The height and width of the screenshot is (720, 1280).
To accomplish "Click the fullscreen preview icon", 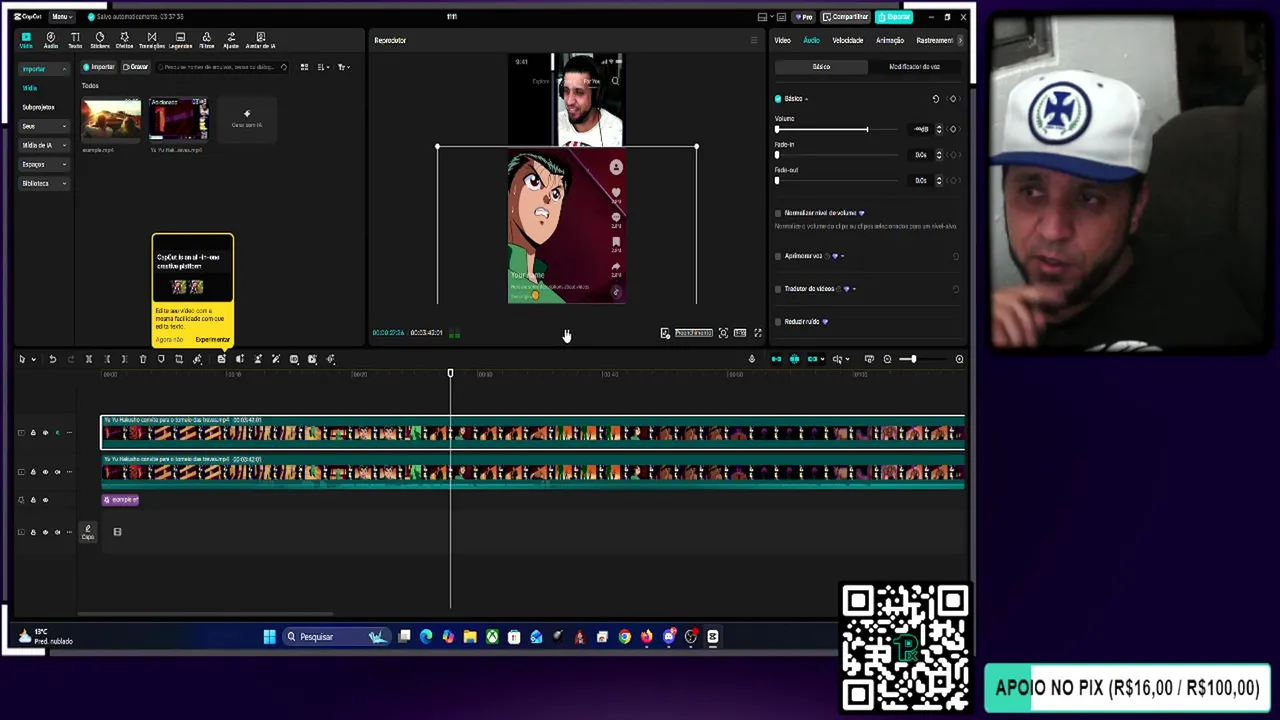I will pos(758,333).
